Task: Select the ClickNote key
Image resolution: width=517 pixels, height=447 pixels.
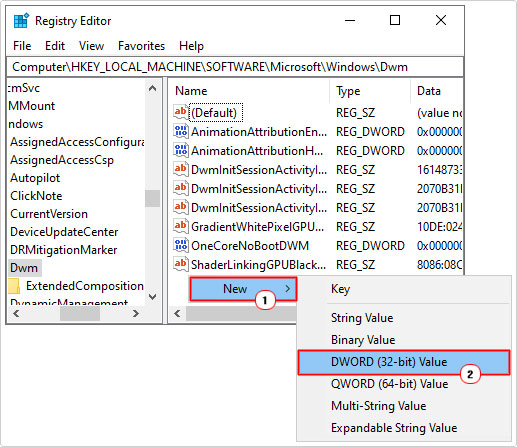Action: [x=36, y=196]
